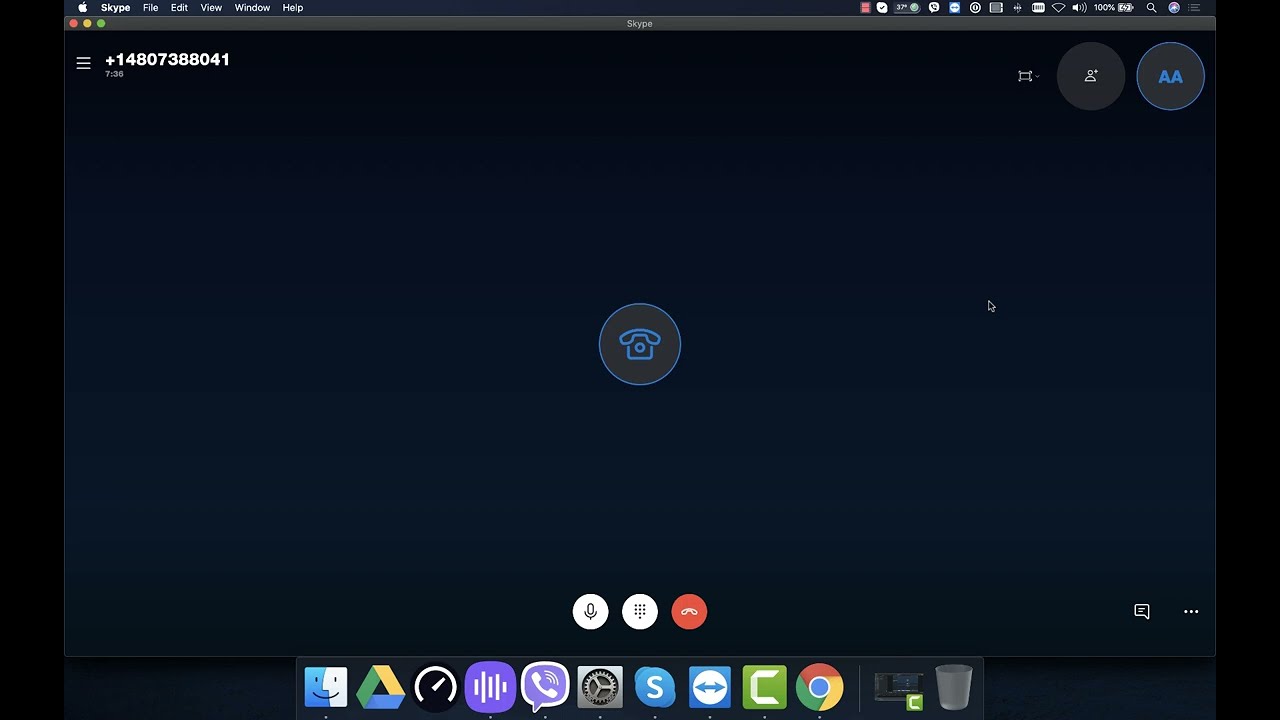Click the volume icon in menu bar
1280x720 pixels.
[1079, 7]
